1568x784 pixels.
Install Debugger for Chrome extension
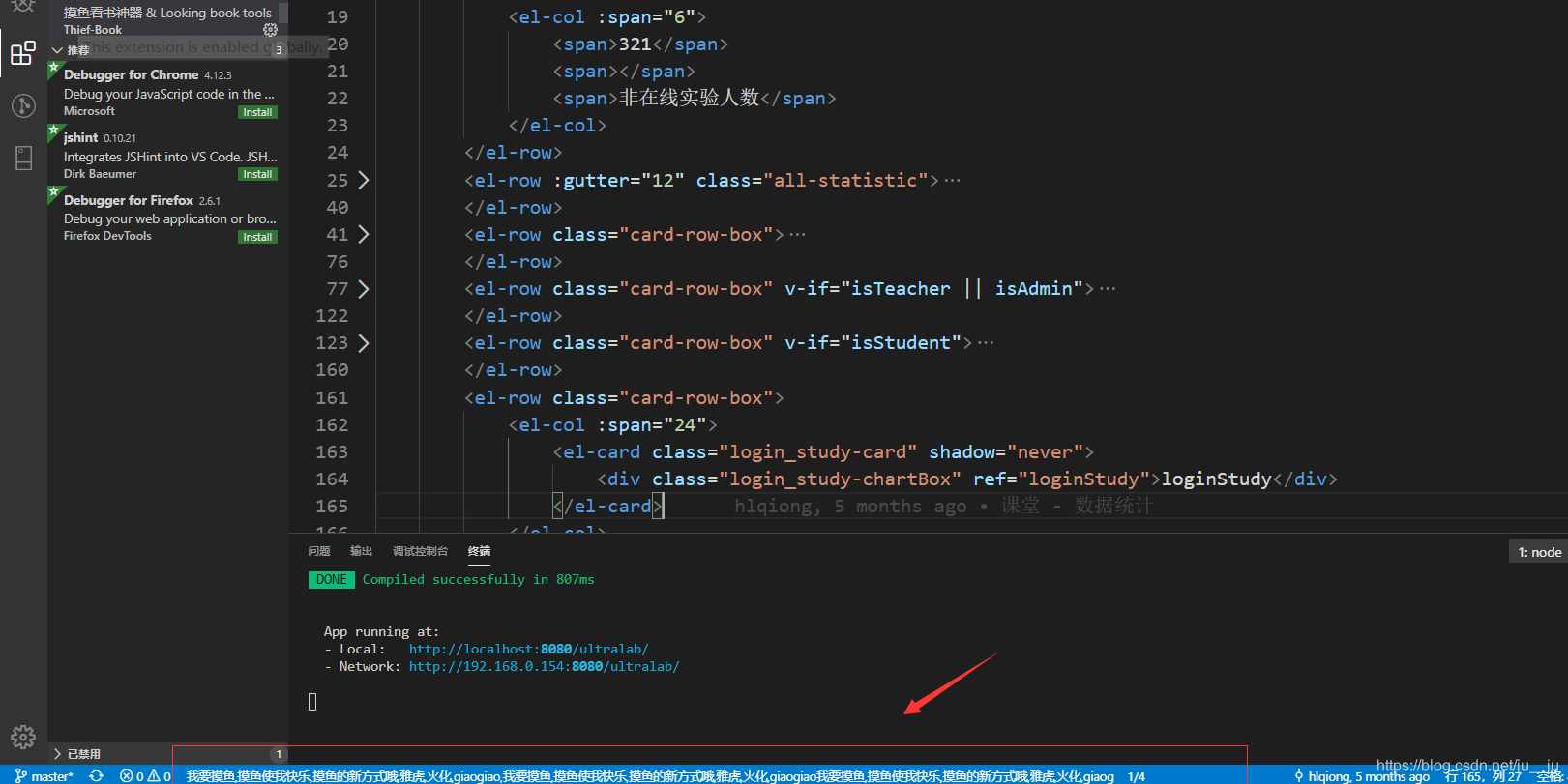[257, 112]
